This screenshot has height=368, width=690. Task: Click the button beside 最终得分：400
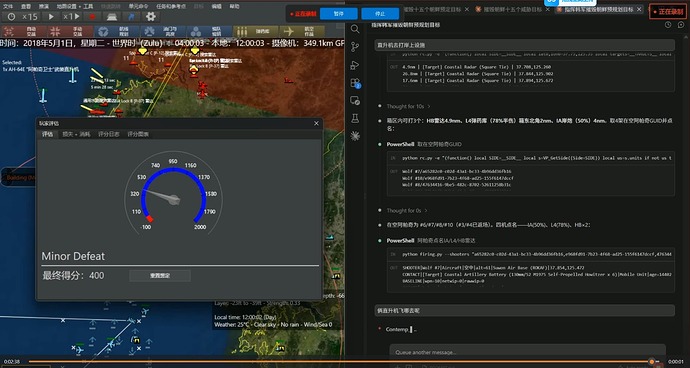[x=160, y=276]
